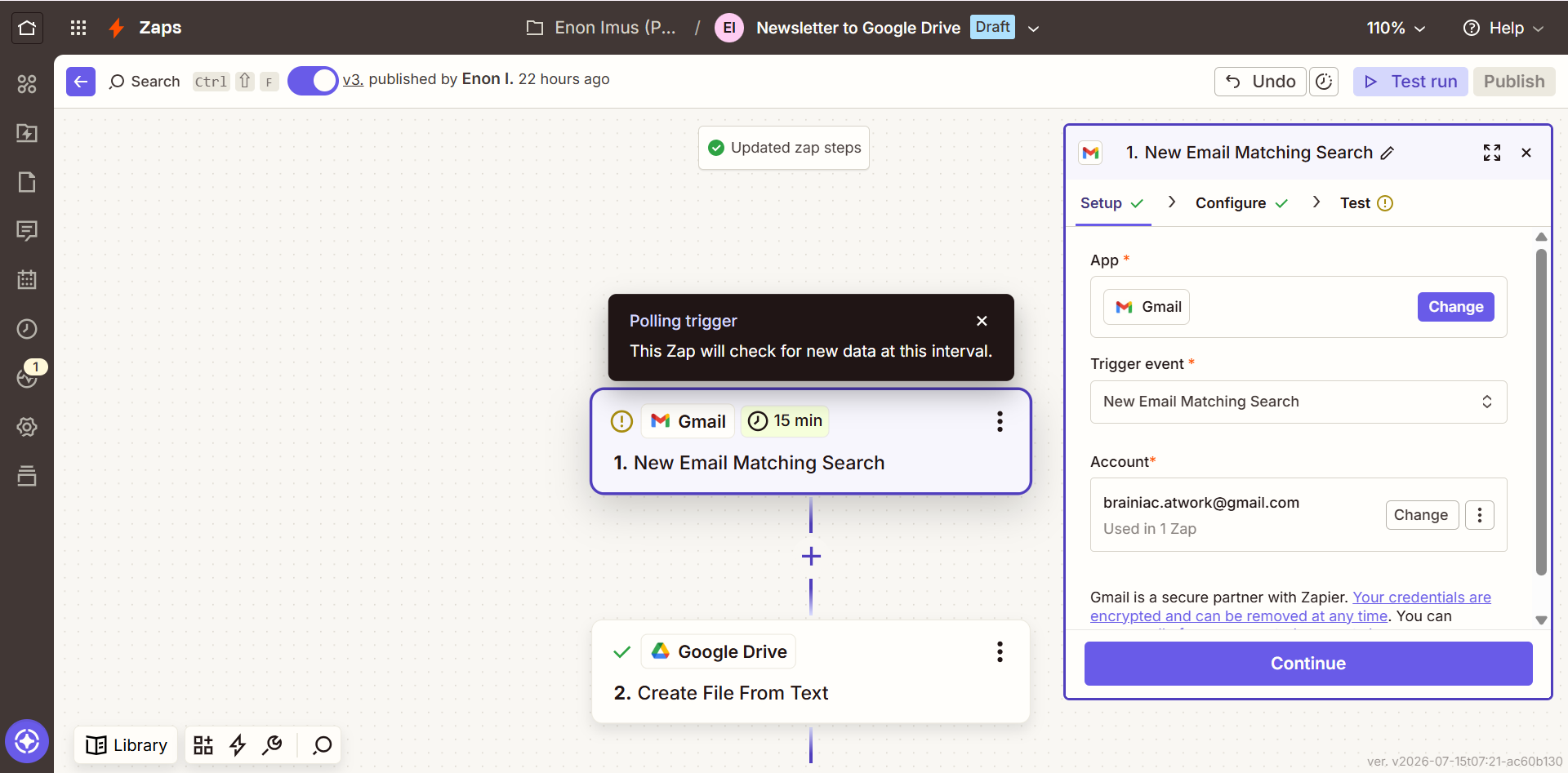
Task: Open the Library panel
Action: (x=127, y=745)
